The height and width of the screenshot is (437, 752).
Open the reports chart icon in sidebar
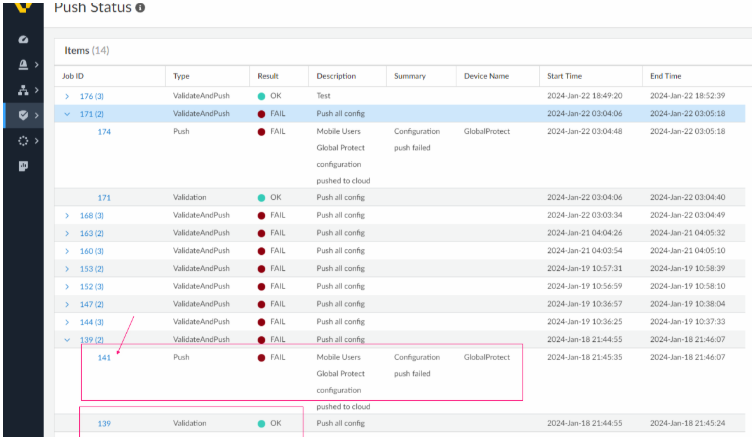(x=22, y=166)
